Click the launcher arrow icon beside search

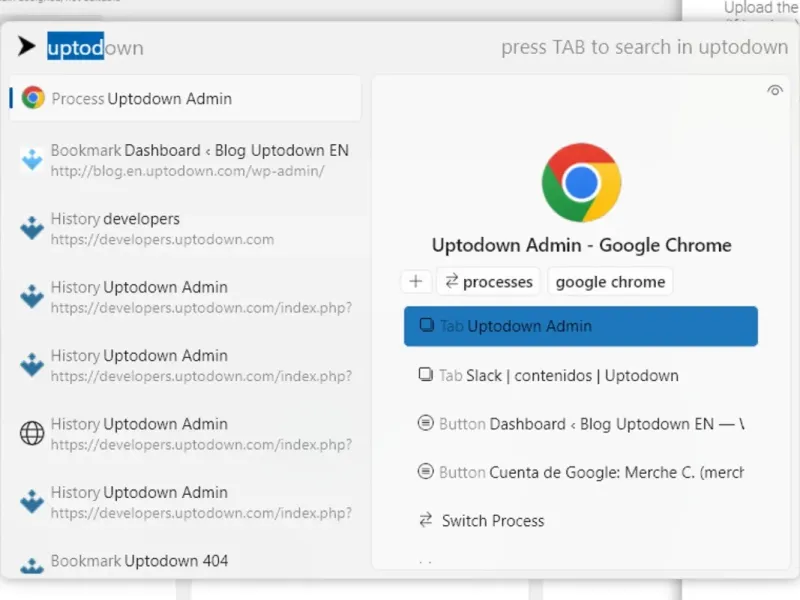pos(27,46)
